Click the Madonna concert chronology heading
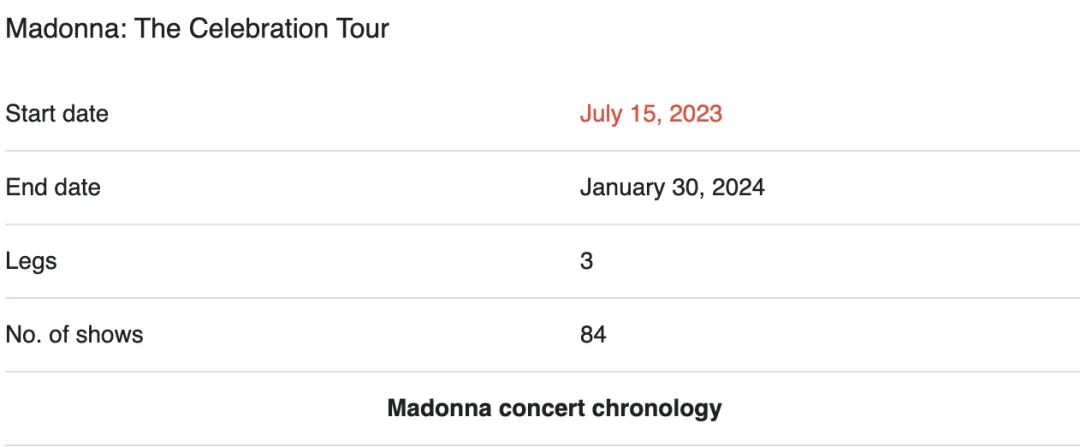Viewport: 1080px width, 447px height. coord(554,408)
